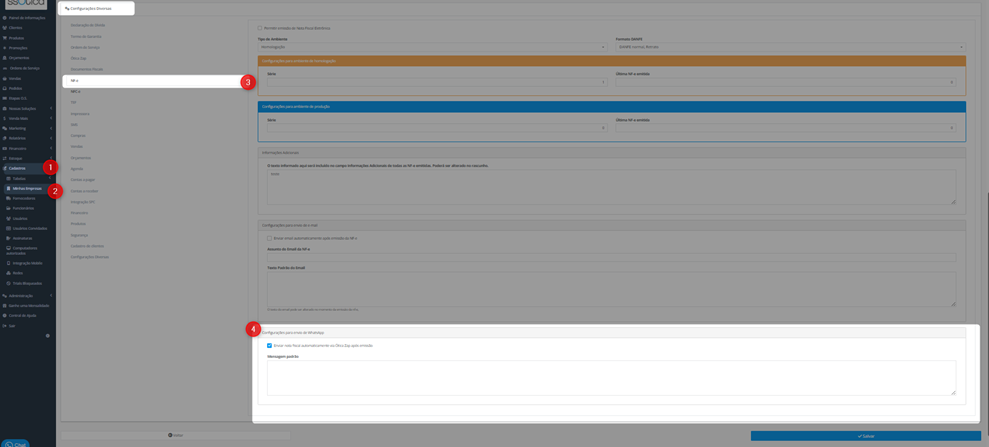Expand the Relatórios sidebar menu
Image resolution: width=989 pixels, height=447 pixels.
28,138
